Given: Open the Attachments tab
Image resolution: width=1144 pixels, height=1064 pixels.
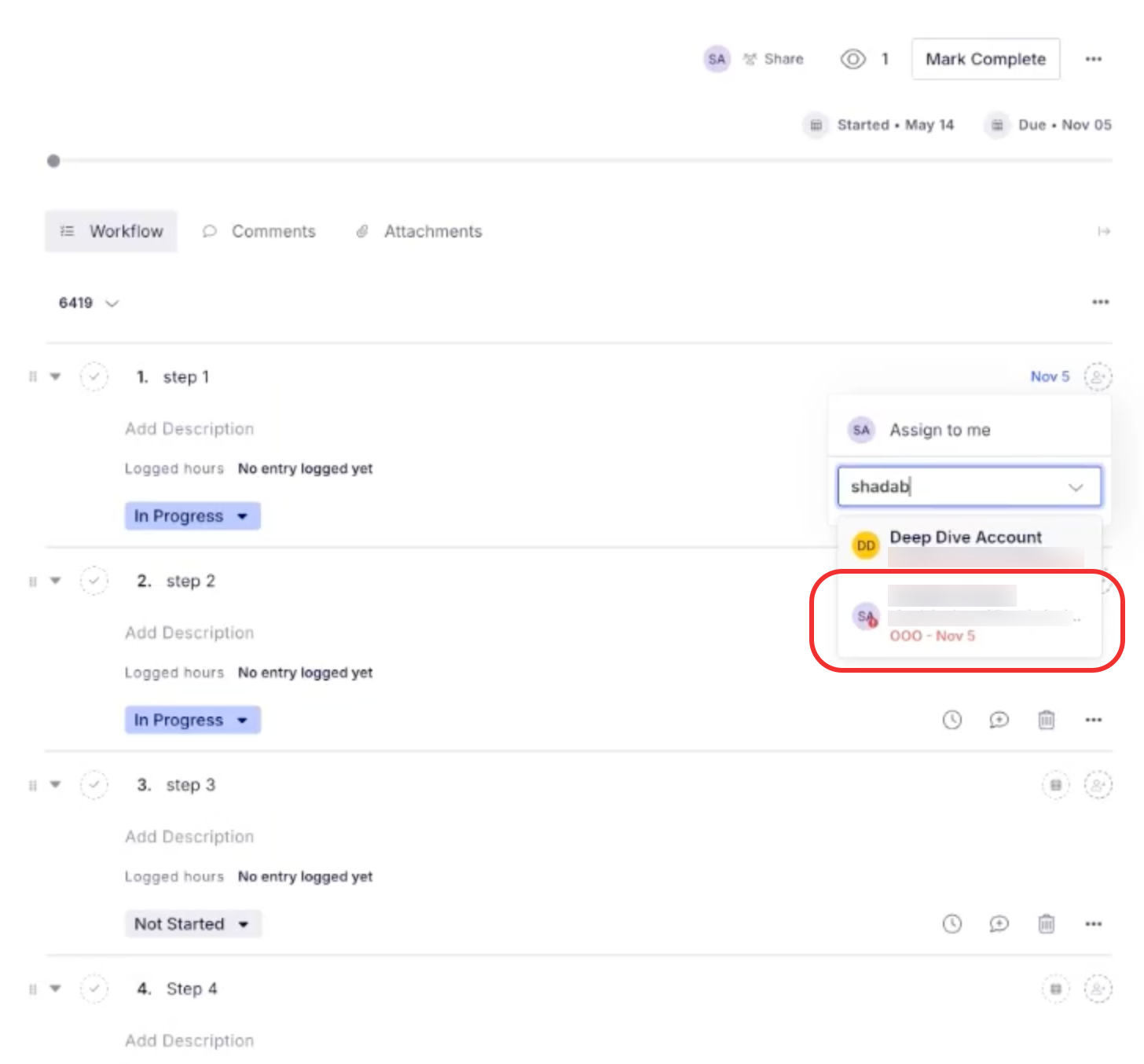Looking at the screenshot, I should point(420,232).
